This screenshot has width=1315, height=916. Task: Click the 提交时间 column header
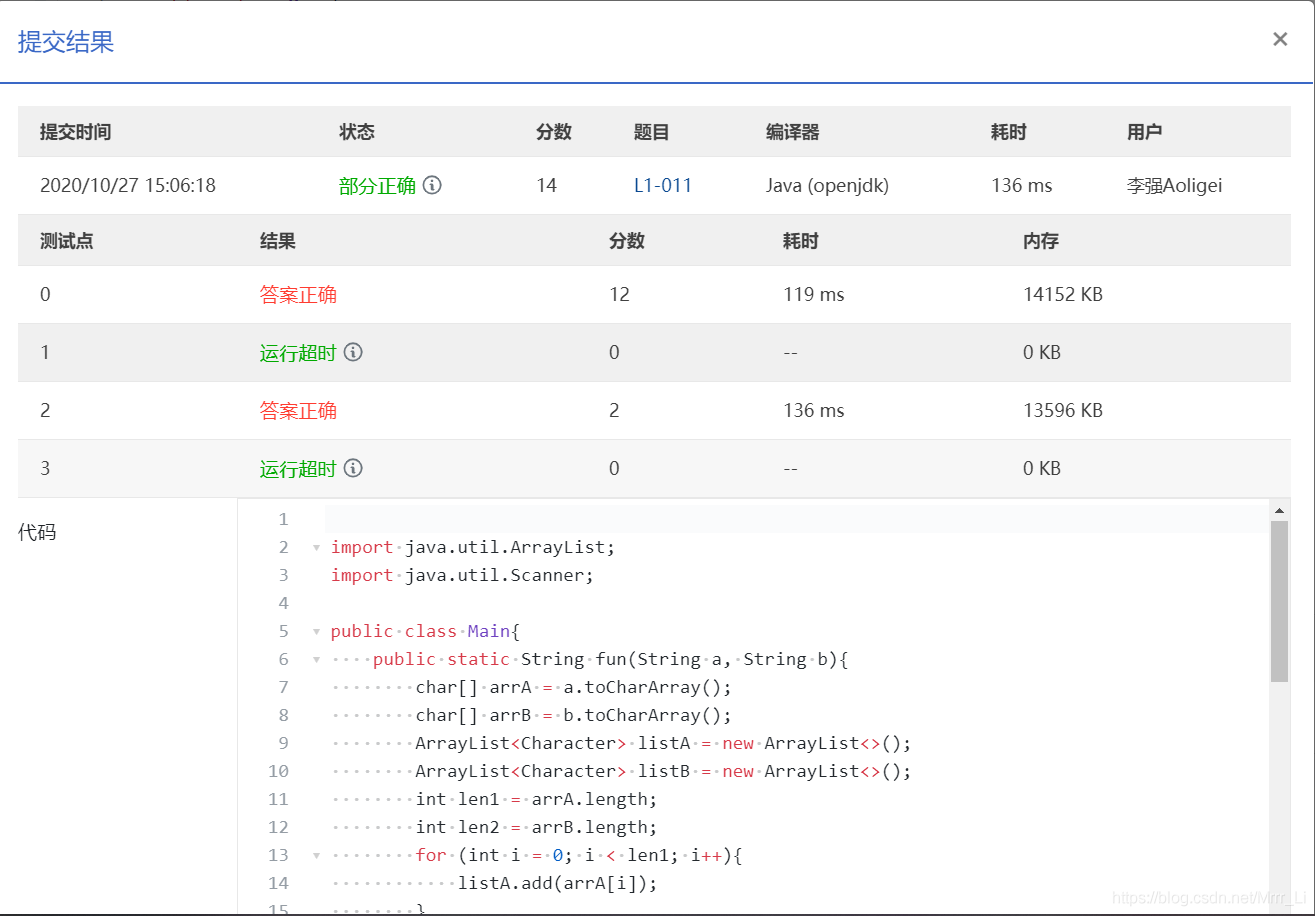(x=75, y=132)
